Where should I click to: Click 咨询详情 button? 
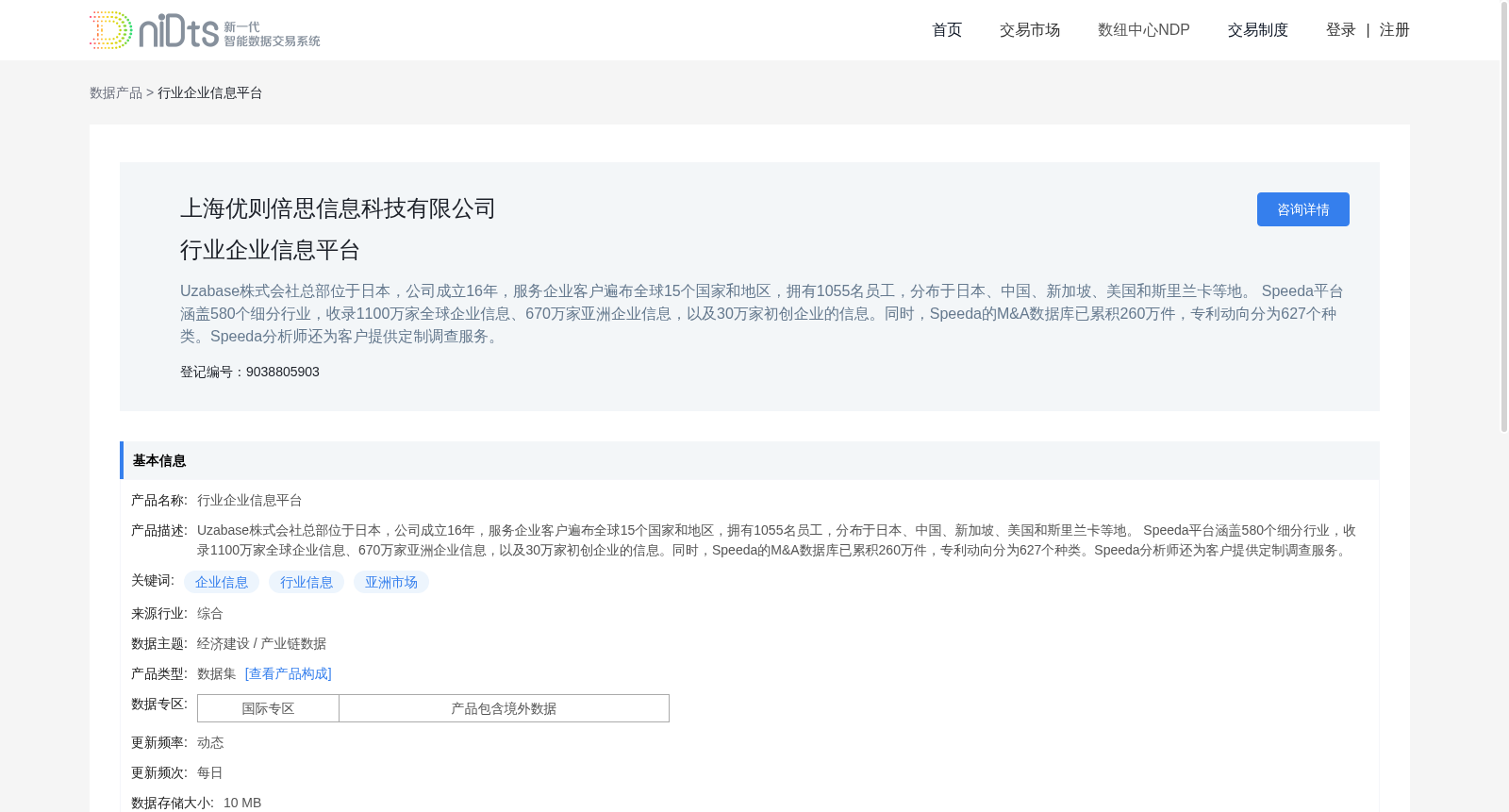(x=1303, y=209)
